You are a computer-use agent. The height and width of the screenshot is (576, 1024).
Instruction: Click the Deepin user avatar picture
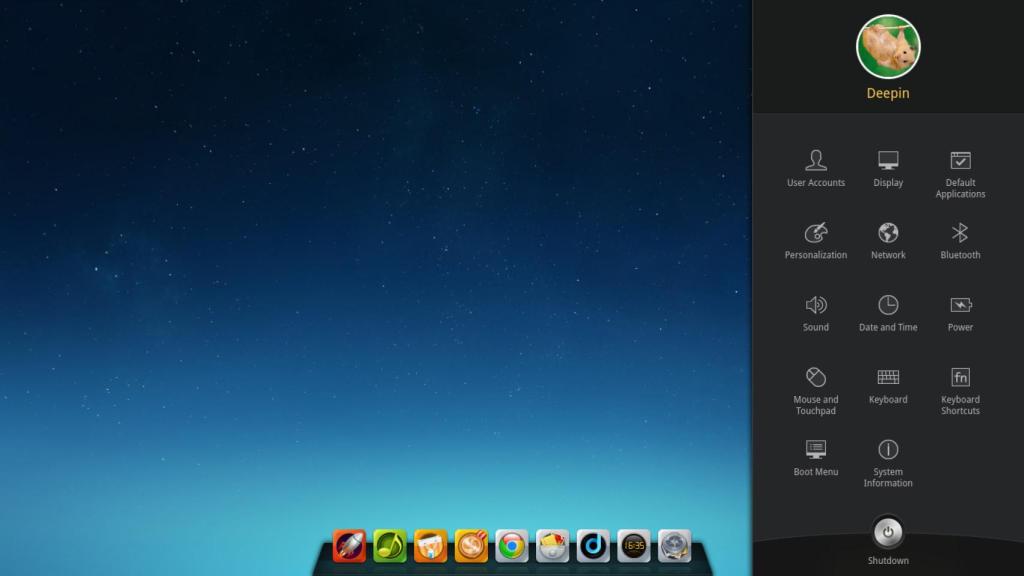pos(887,45)
